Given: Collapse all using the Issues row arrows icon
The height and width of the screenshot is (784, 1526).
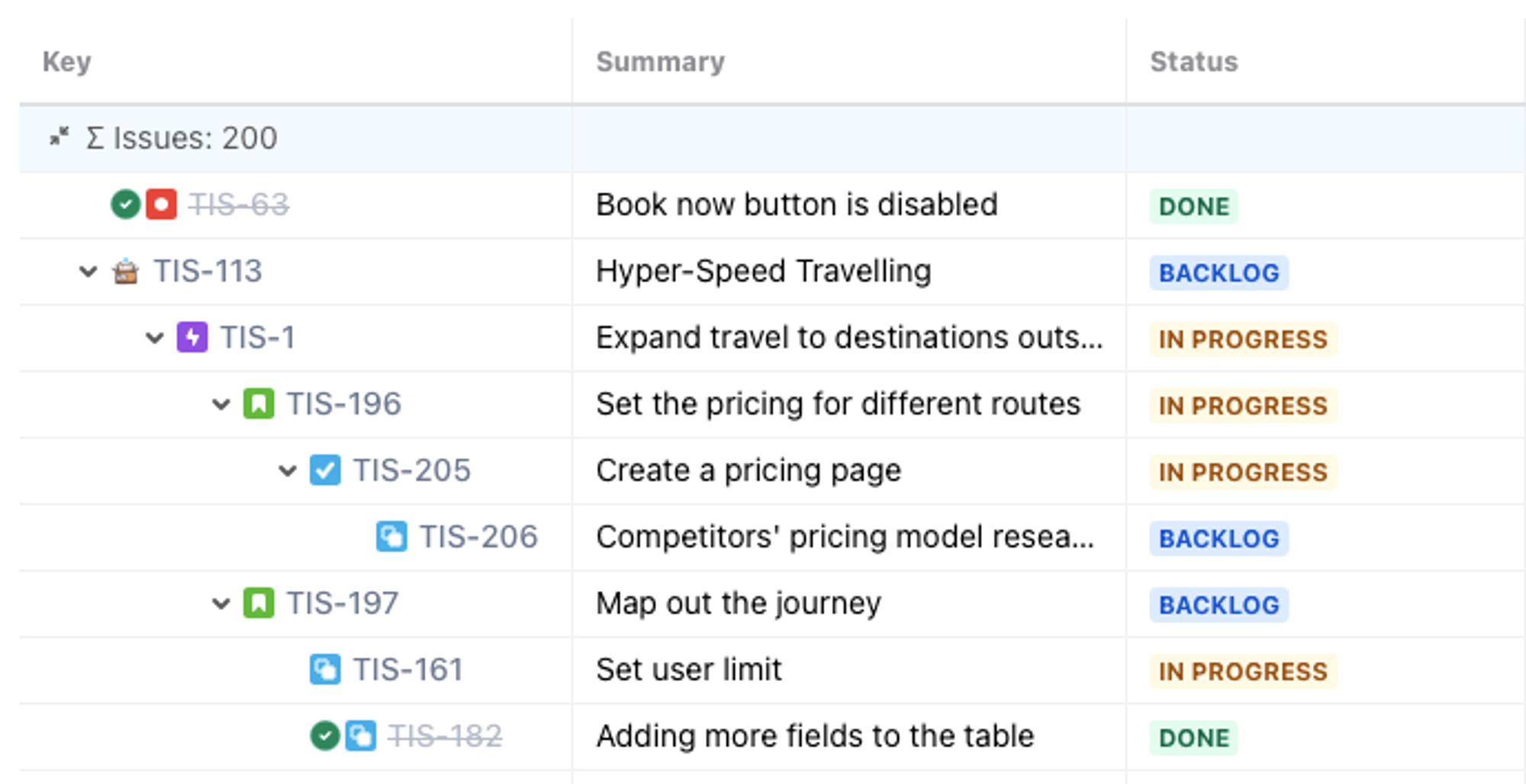Looking at the screenshot, I should 59,137.
